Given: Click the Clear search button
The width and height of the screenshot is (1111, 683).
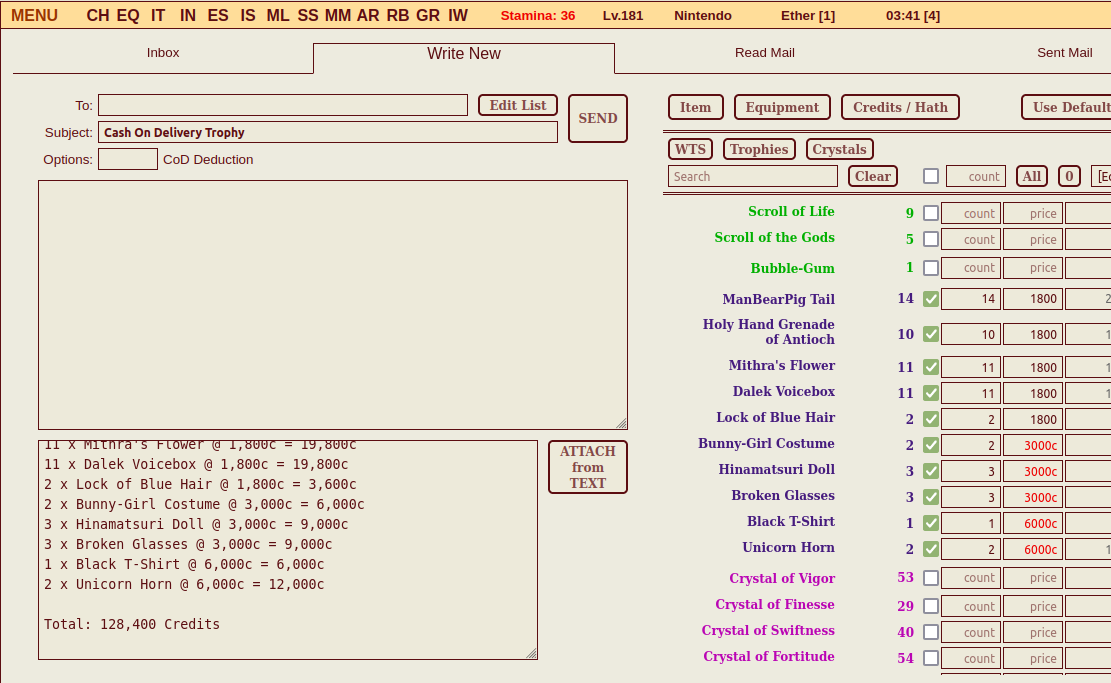Looking at the screenshot, I should point(873,176).
